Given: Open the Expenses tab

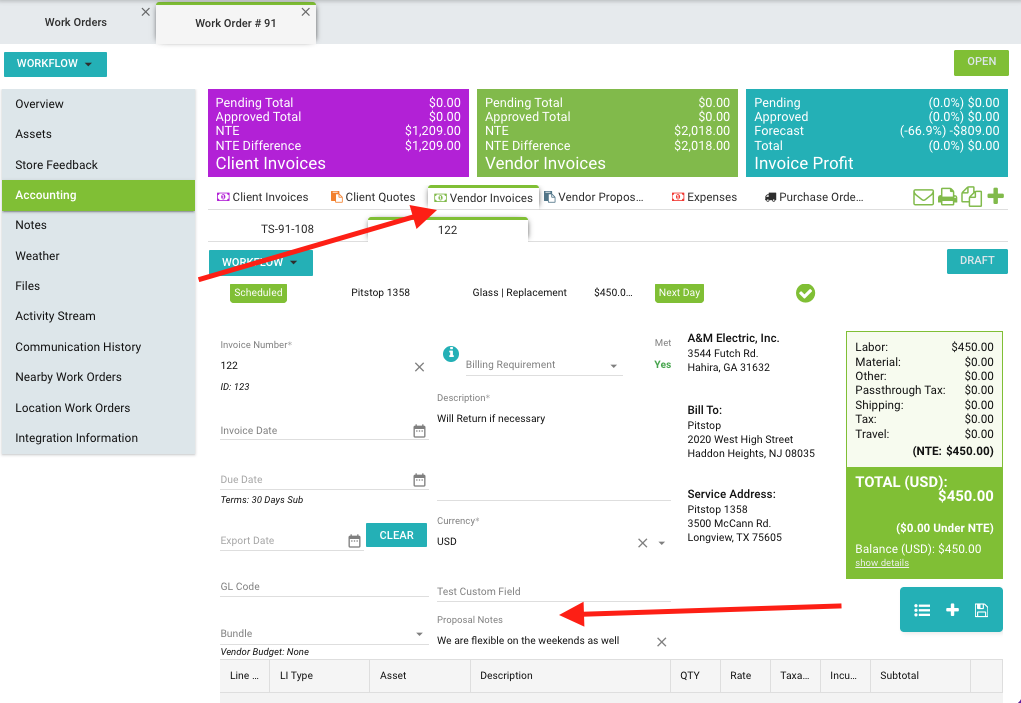Looking at the screenshot, I should (704, 197).
